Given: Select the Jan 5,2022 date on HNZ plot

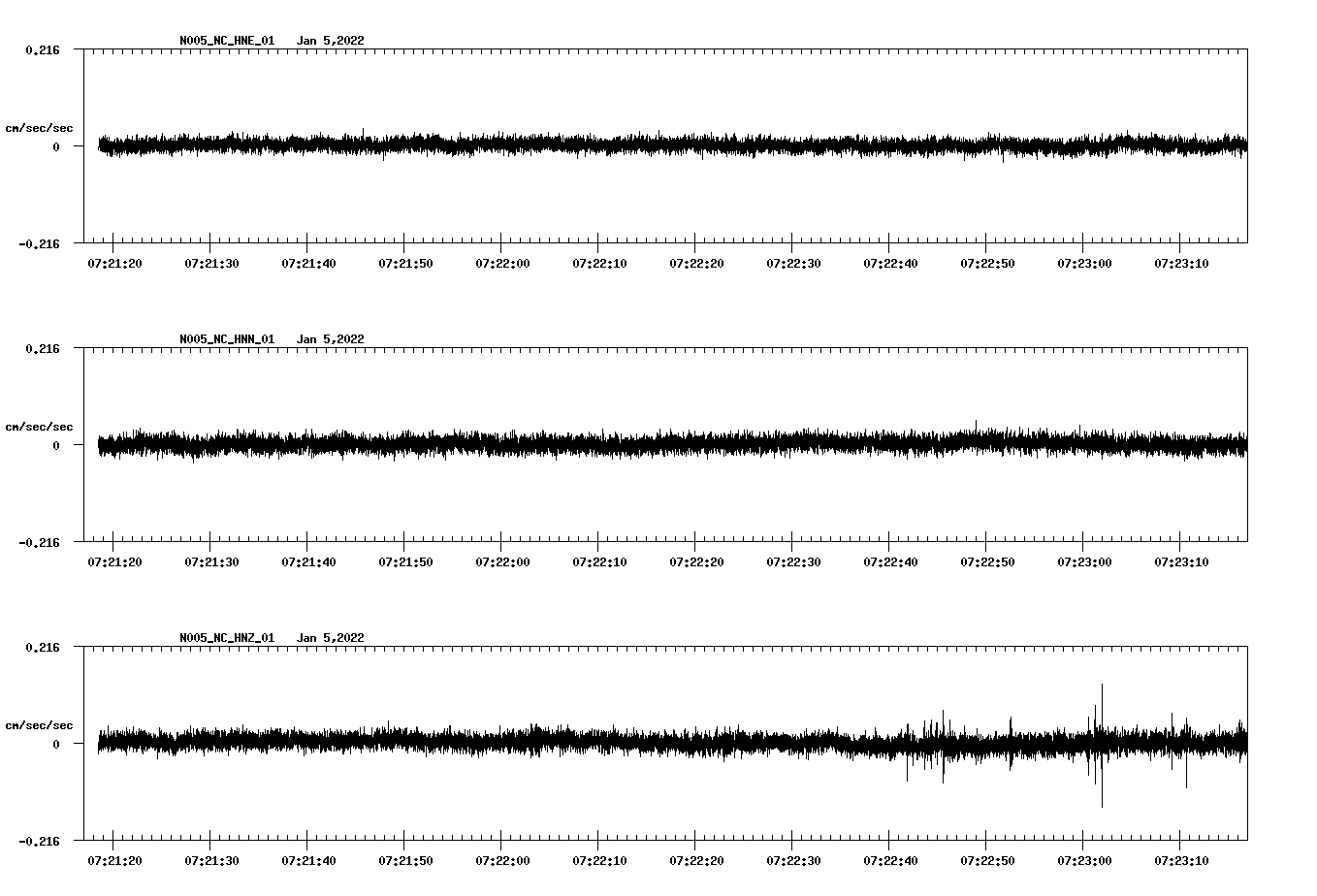Looking at the screenshot, I should click(x=331, y=638).
